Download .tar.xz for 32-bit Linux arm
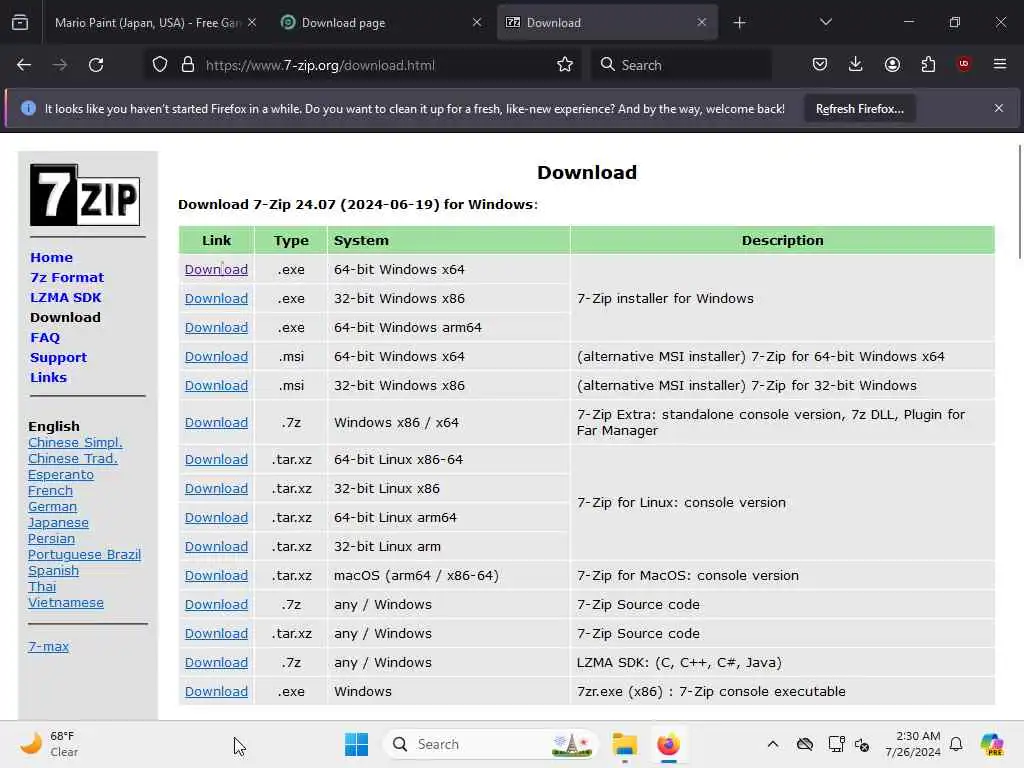The height and width of the screenshot is (768, 1024). pyautogui.click(x=216, y=547)
